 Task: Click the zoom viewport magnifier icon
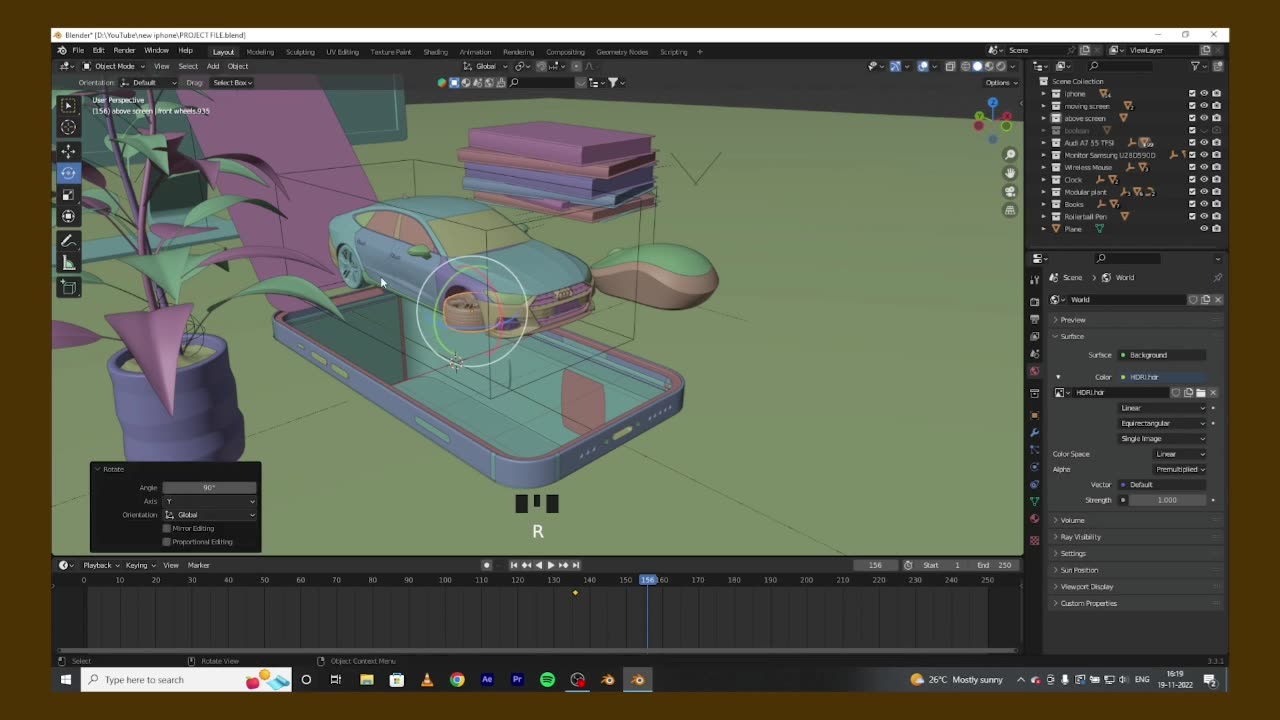[1010, 155]
